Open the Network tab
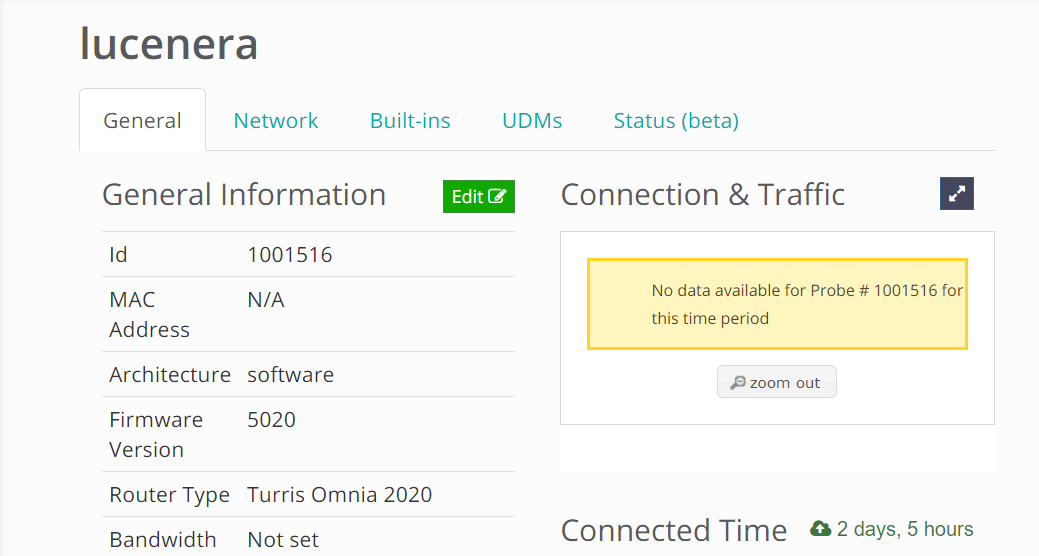This screenshot has height=556, width=1039. 276,121
